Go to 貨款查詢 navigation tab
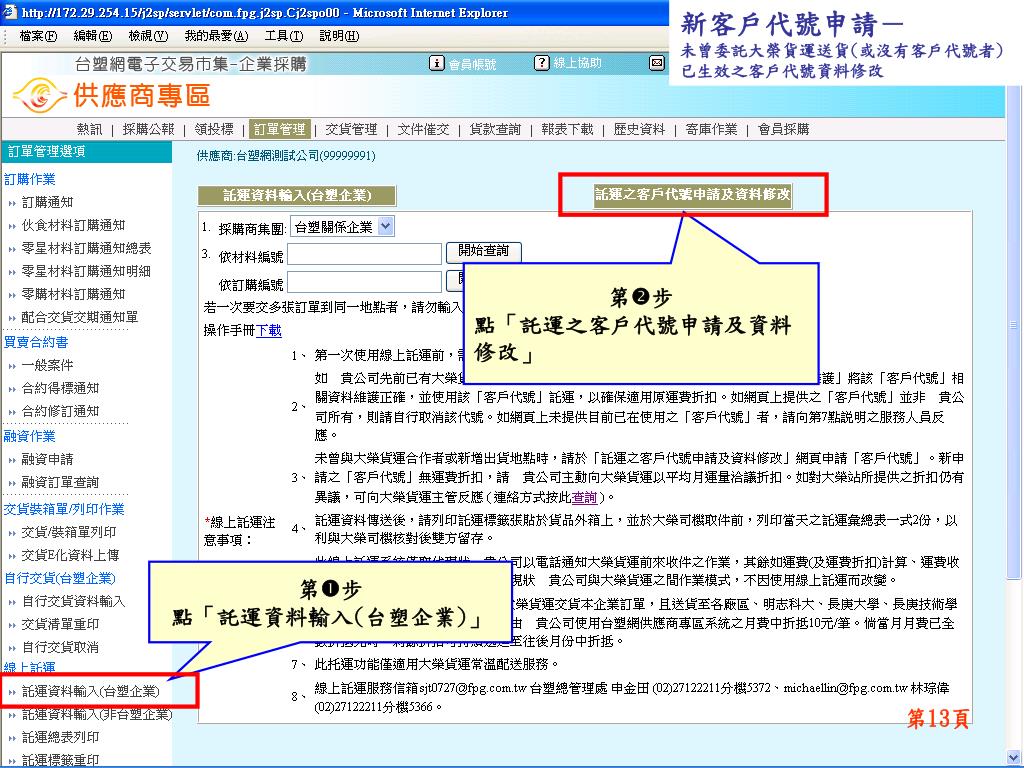 tap(495, 129)
